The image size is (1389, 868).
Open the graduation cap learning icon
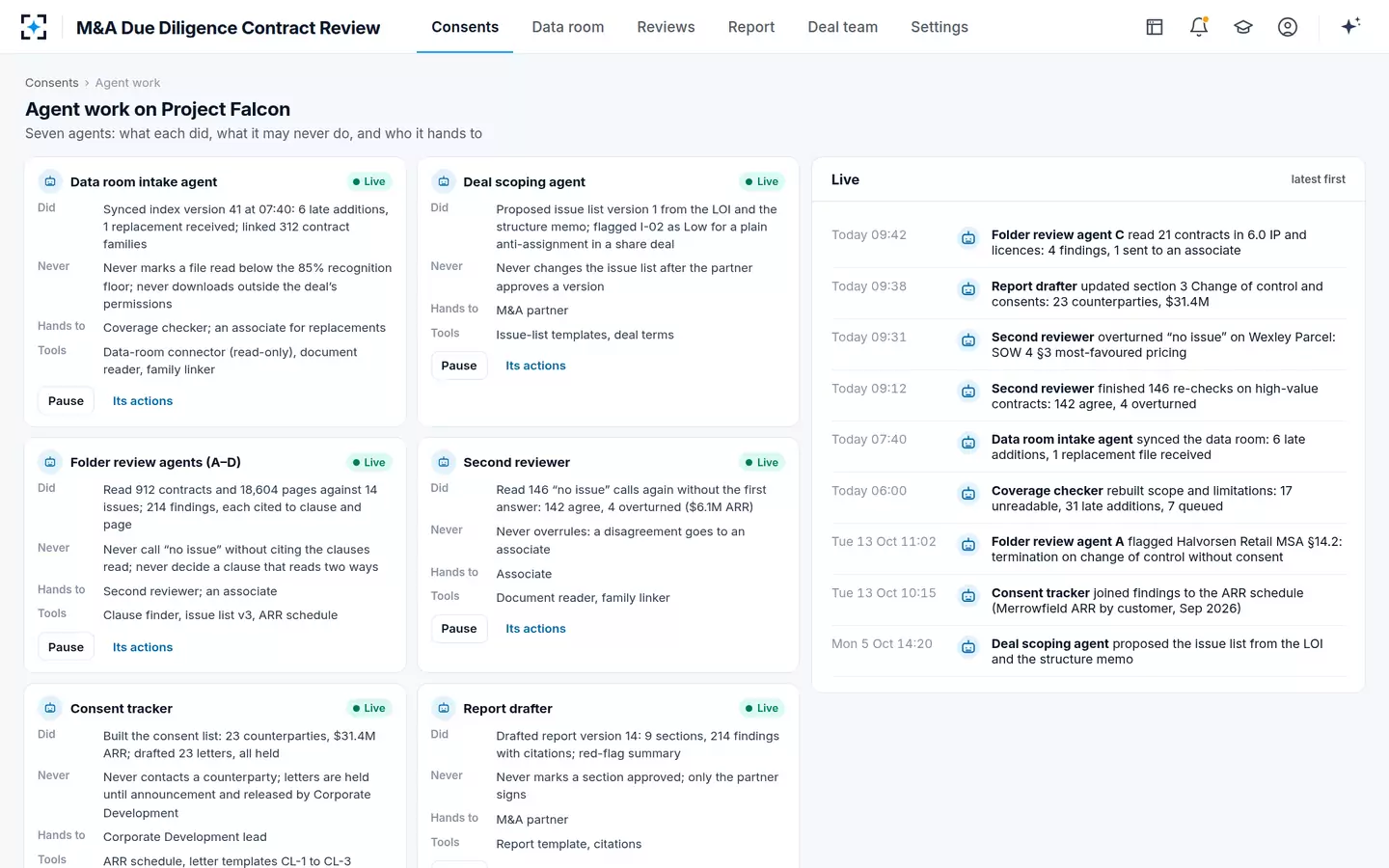coord(1243,27)
